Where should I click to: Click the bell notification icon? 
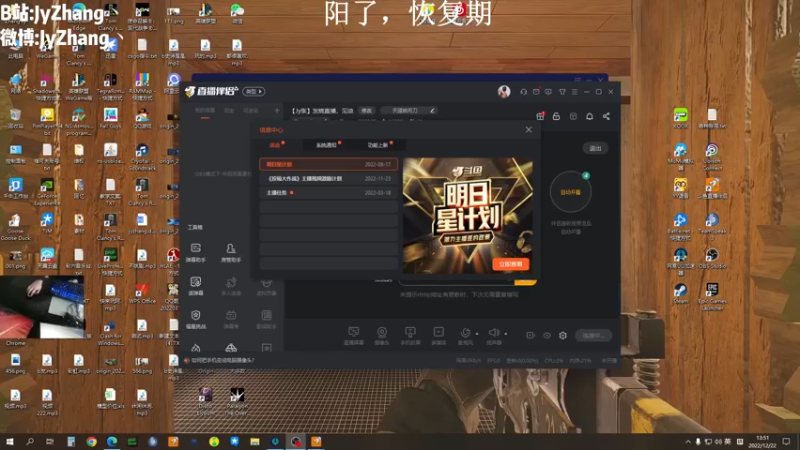click(x=589, y=116)
